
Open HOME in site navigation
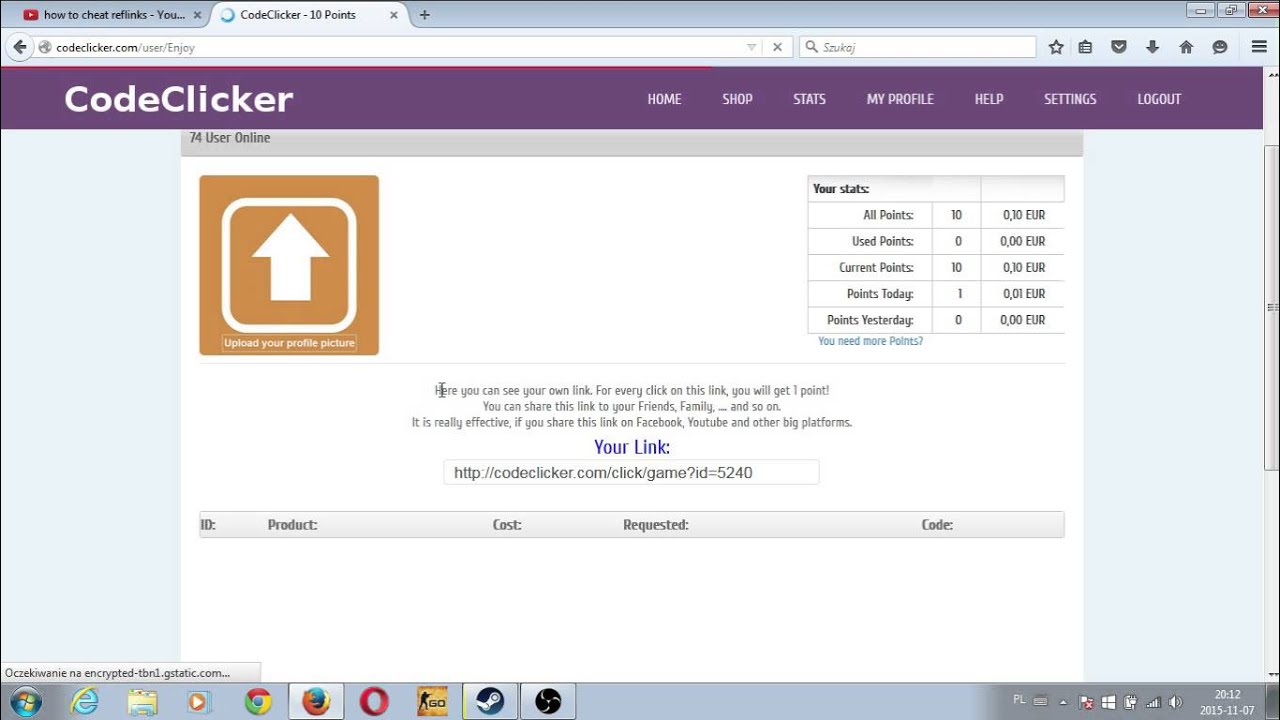click(x=664, y=99)
